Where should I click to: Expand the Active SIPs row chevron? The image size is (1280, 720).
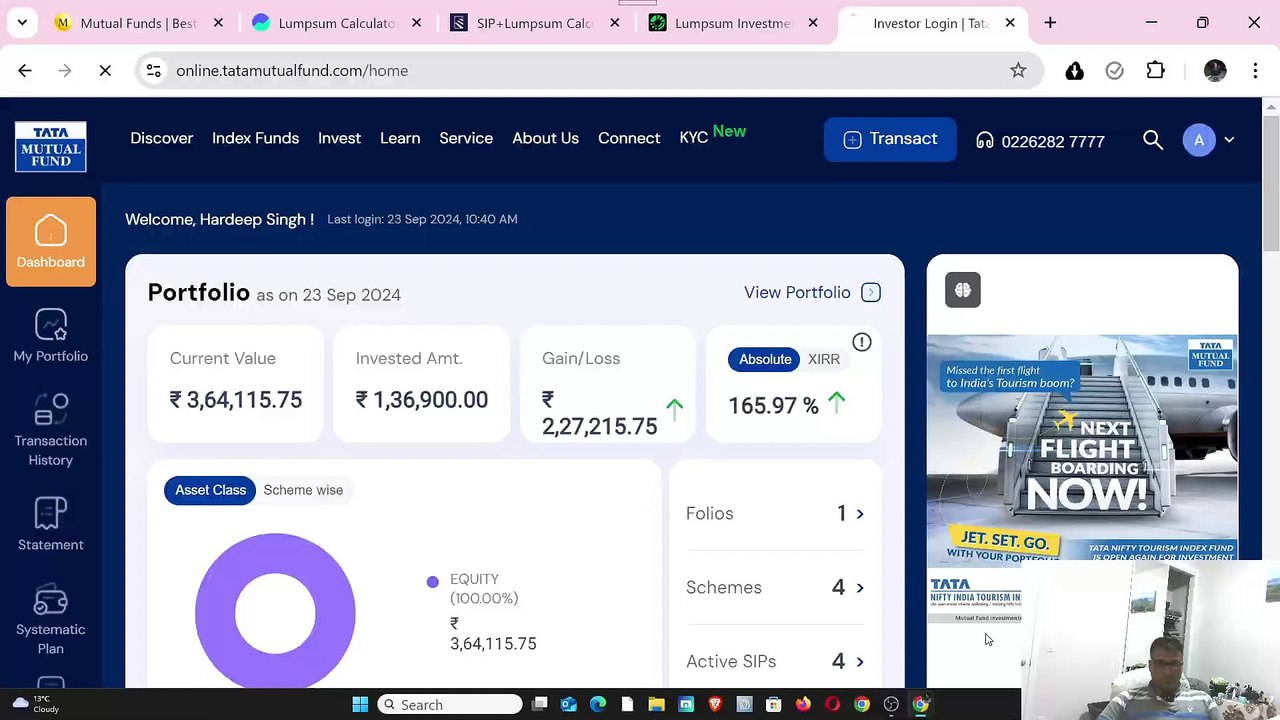coord(860,662)
